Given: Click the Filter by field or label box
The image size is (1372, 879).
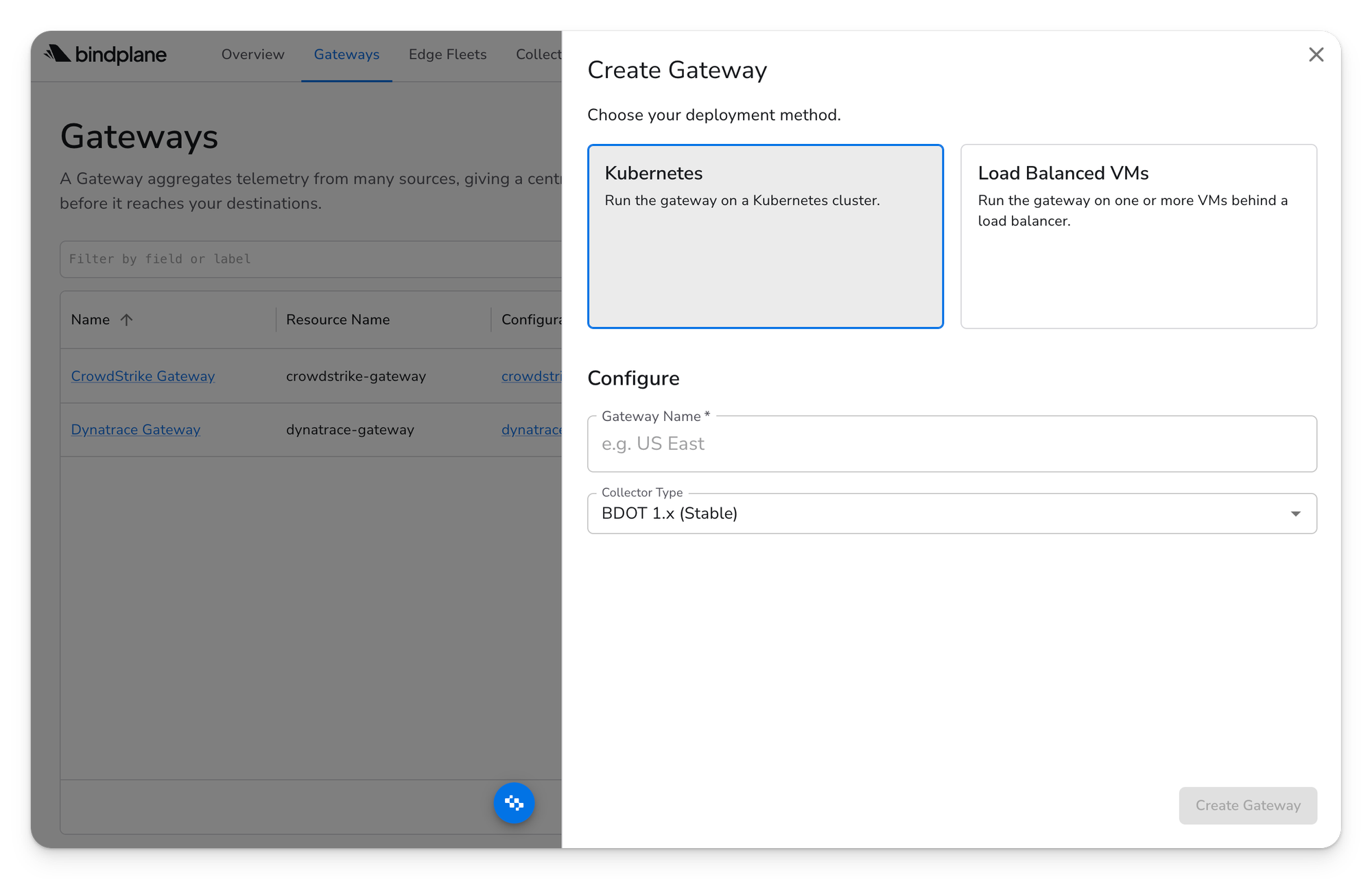Looking at the screenshot, I should pyautogui.click(x=311, y=258).
